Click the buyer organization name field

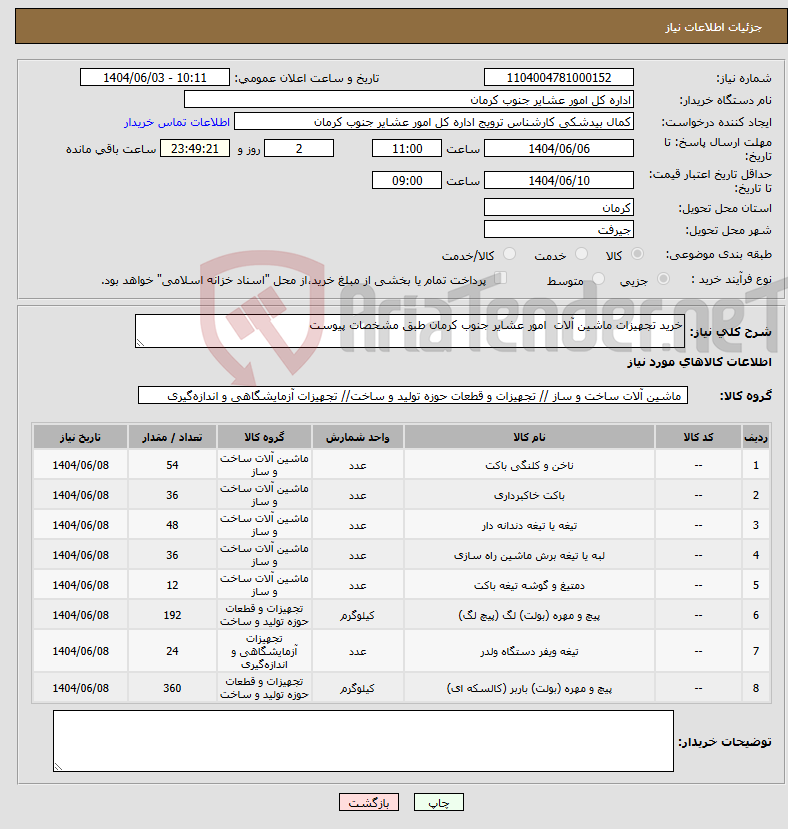click(x=408, y=99)
